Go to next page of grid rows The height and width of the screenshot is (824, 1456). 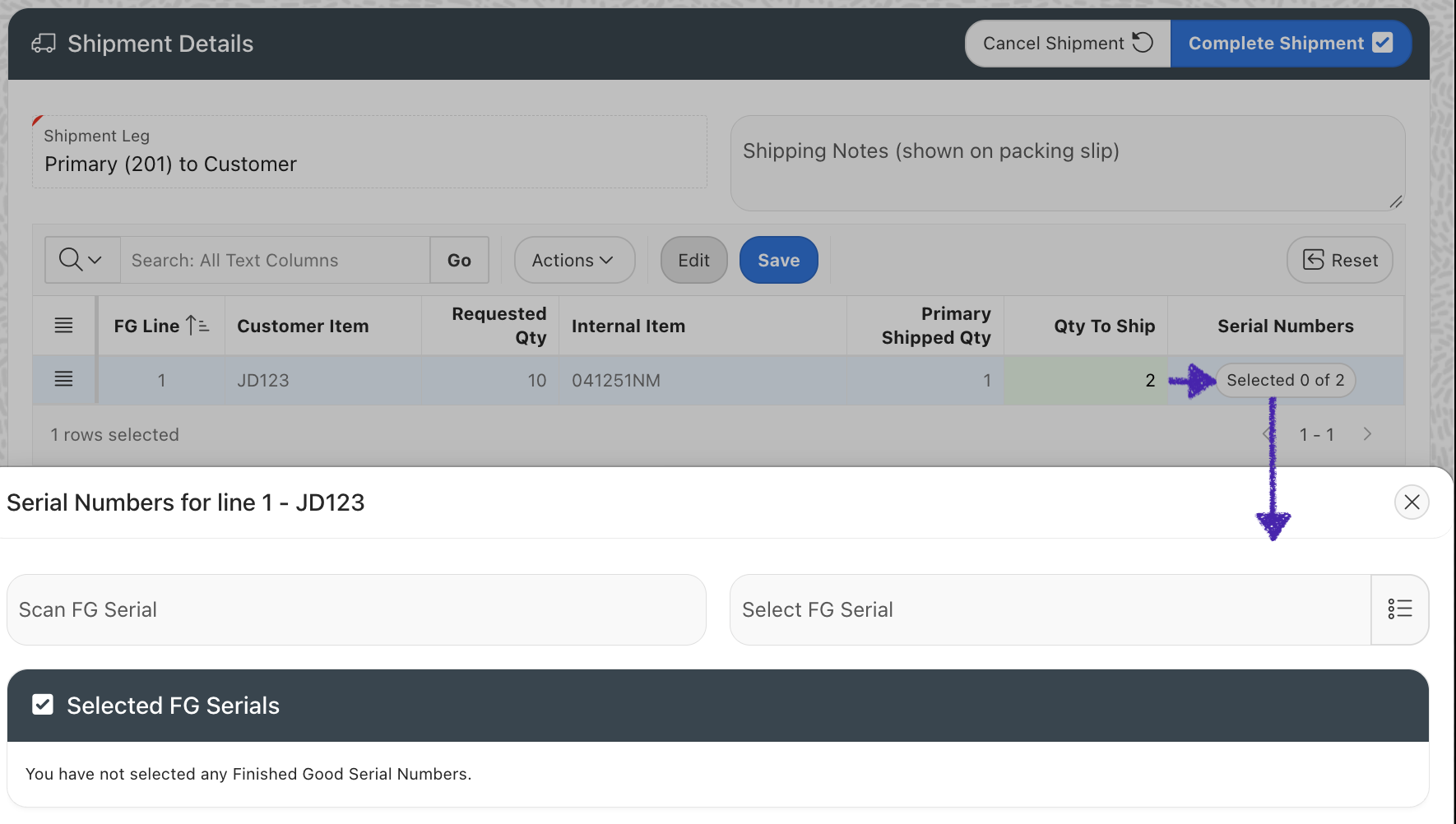coord(1367,434)
